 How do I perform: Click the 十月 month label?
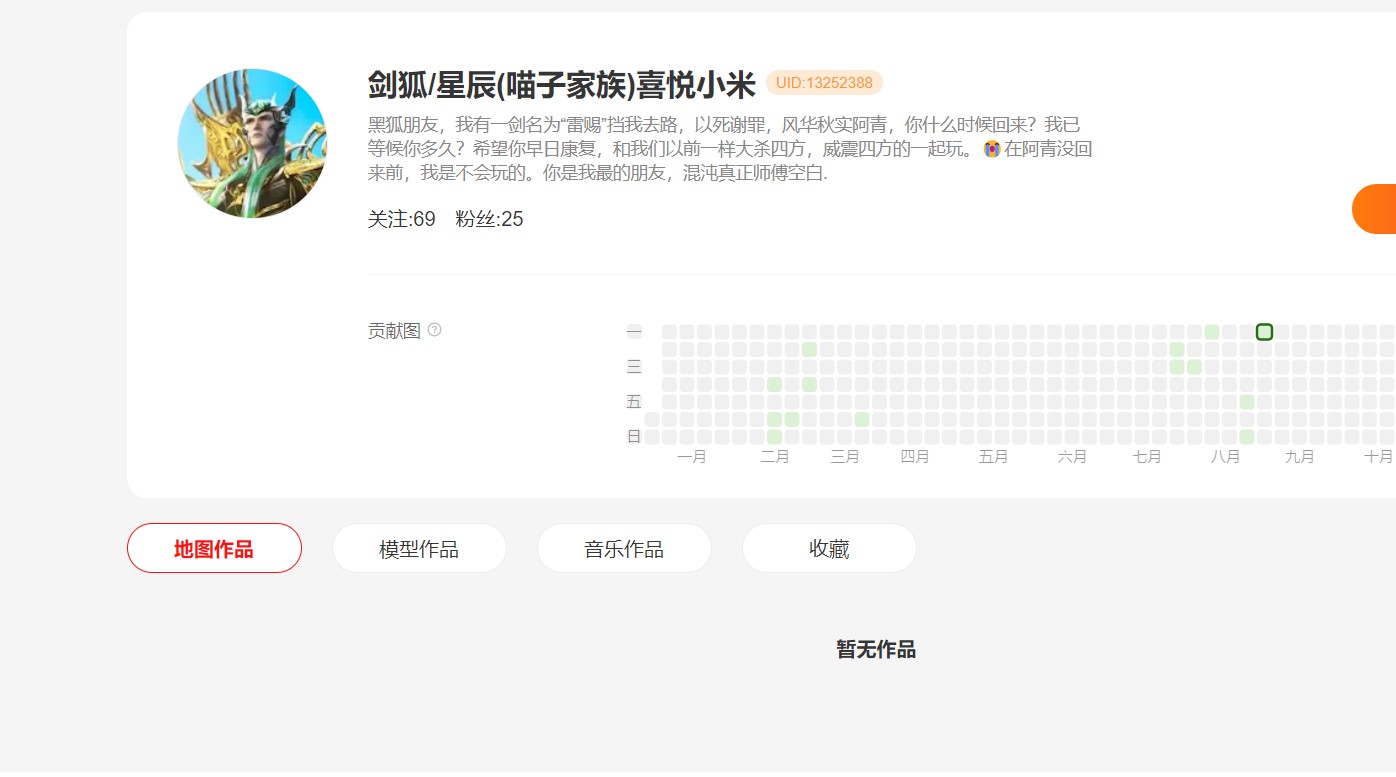tap(1378, 457)
